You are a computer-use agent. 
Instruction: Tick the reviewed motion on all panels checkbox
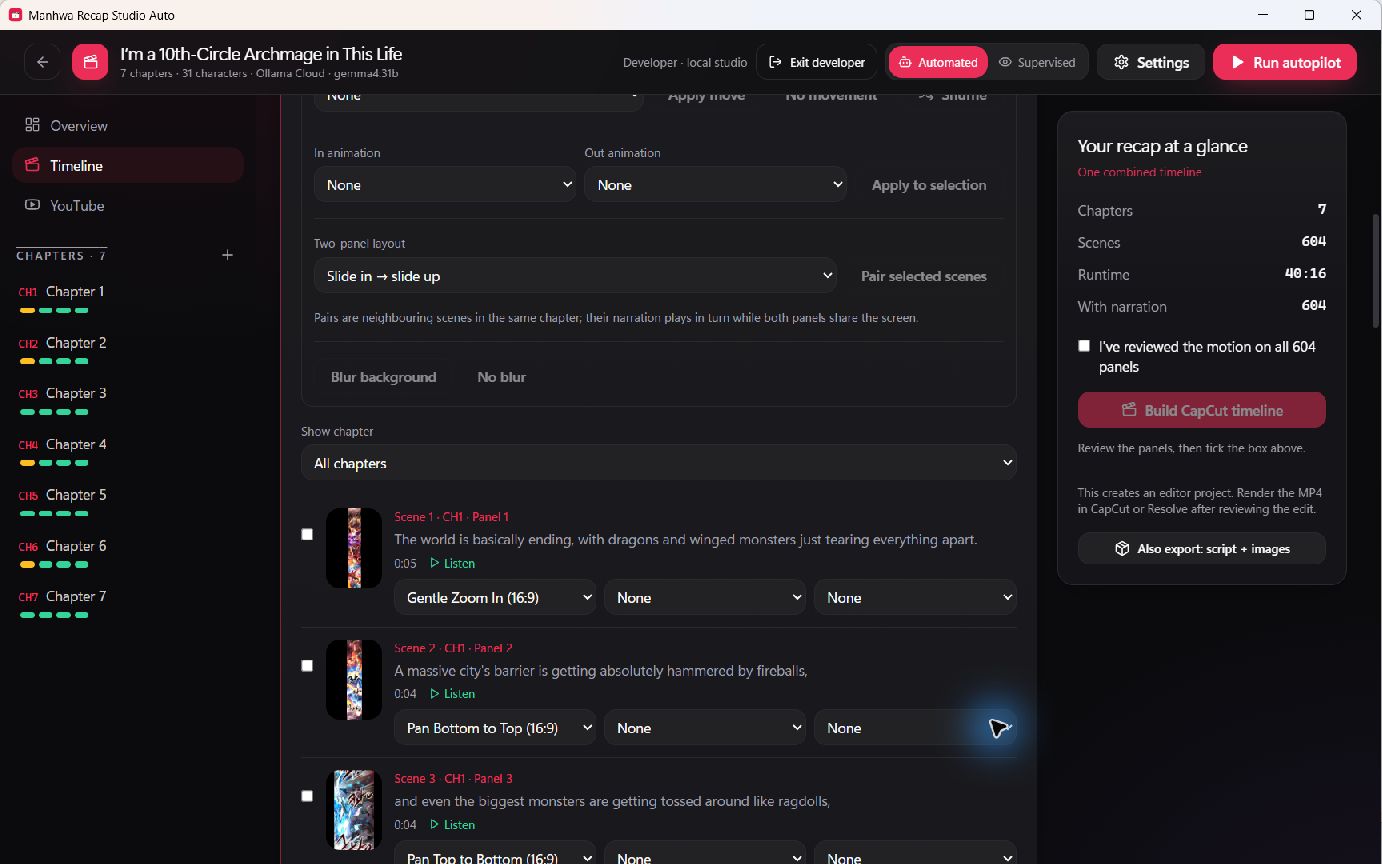tap(1084, 346)
